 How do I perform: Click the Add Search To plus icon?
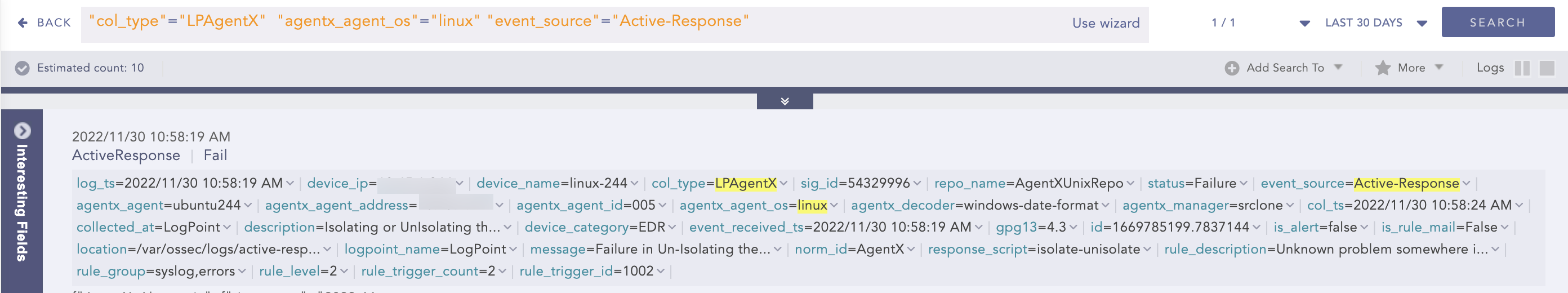(1231, 68)
